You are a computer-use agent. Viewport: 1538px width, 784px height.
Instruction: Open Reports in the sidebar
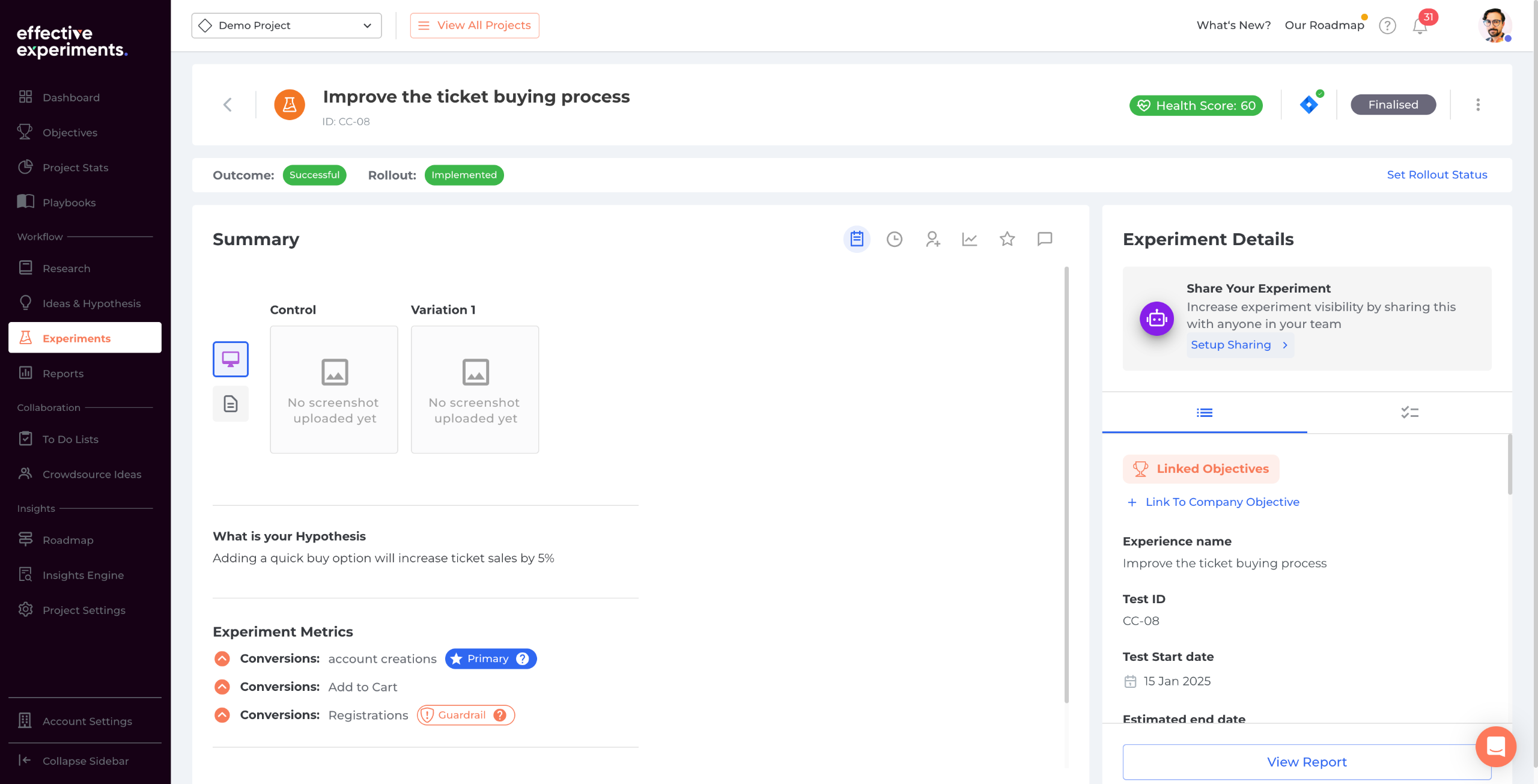coord(63,374)
